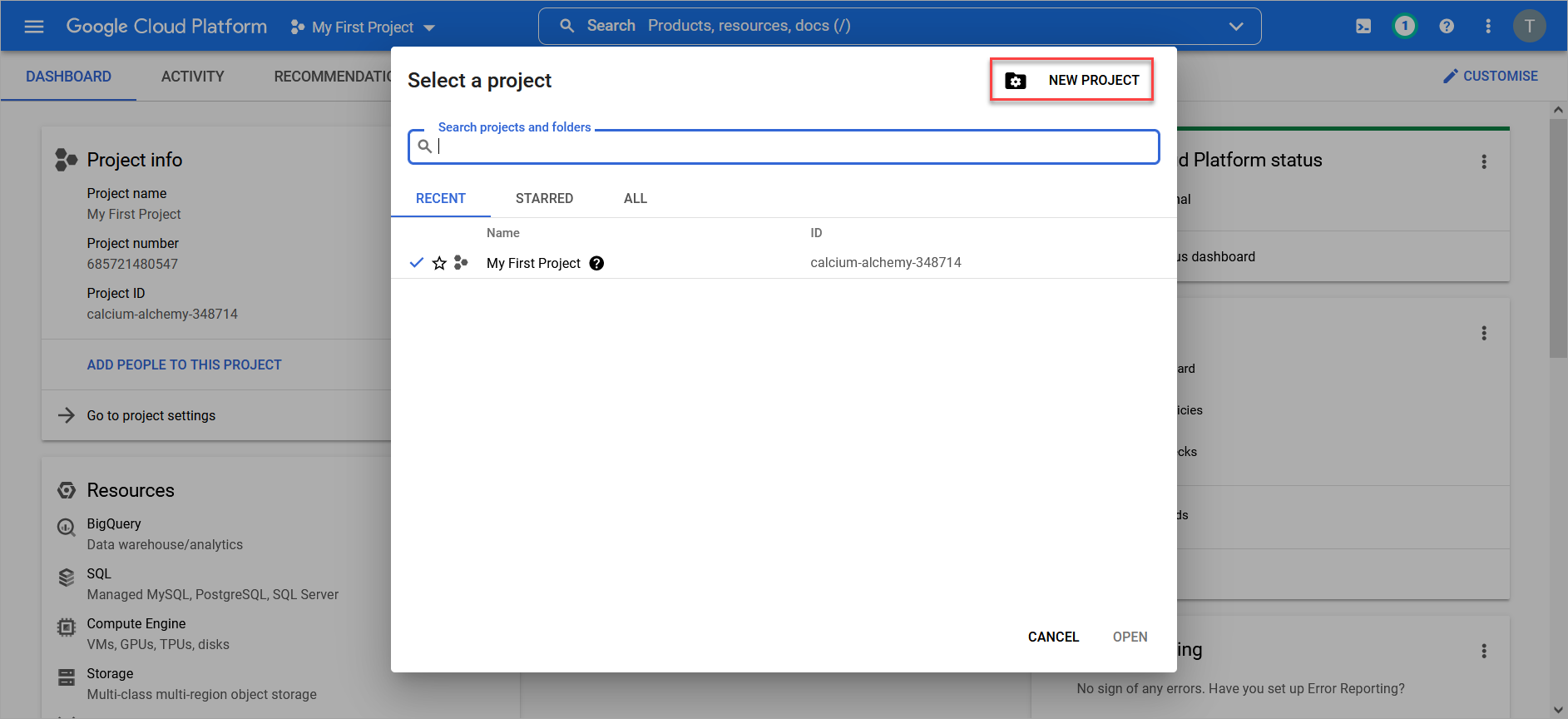The image size is (1568, 719).
Task: Open Storage resource
Action: click(x=110, y=673)
